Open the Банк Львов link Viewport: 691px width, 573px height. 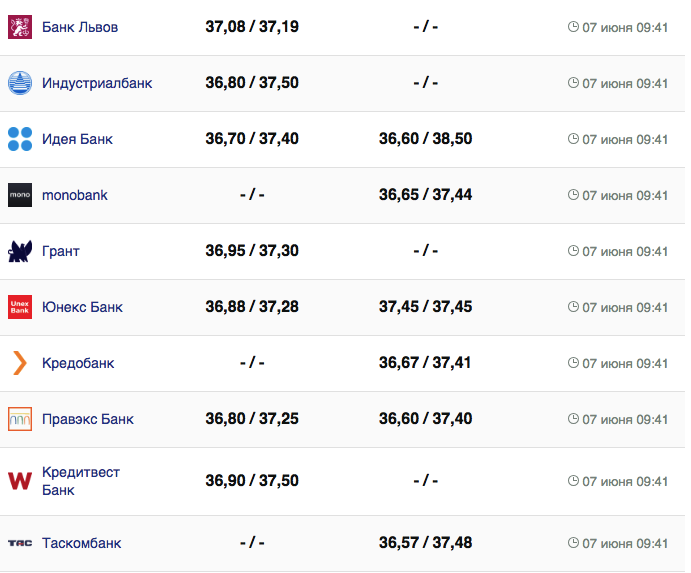pyautogui.click(x=80, y=27)
